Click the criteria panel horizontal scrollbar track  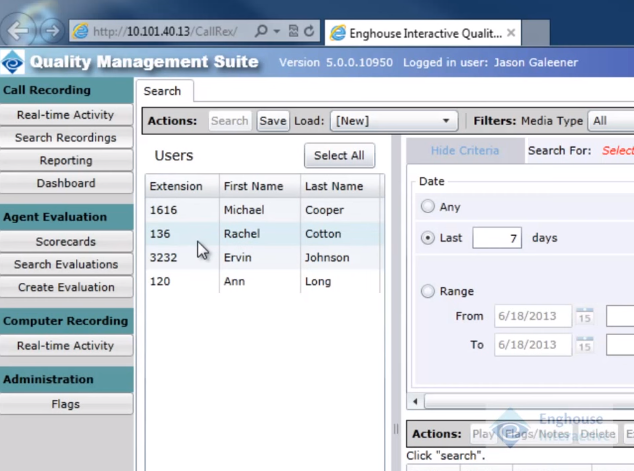point(529,401)
